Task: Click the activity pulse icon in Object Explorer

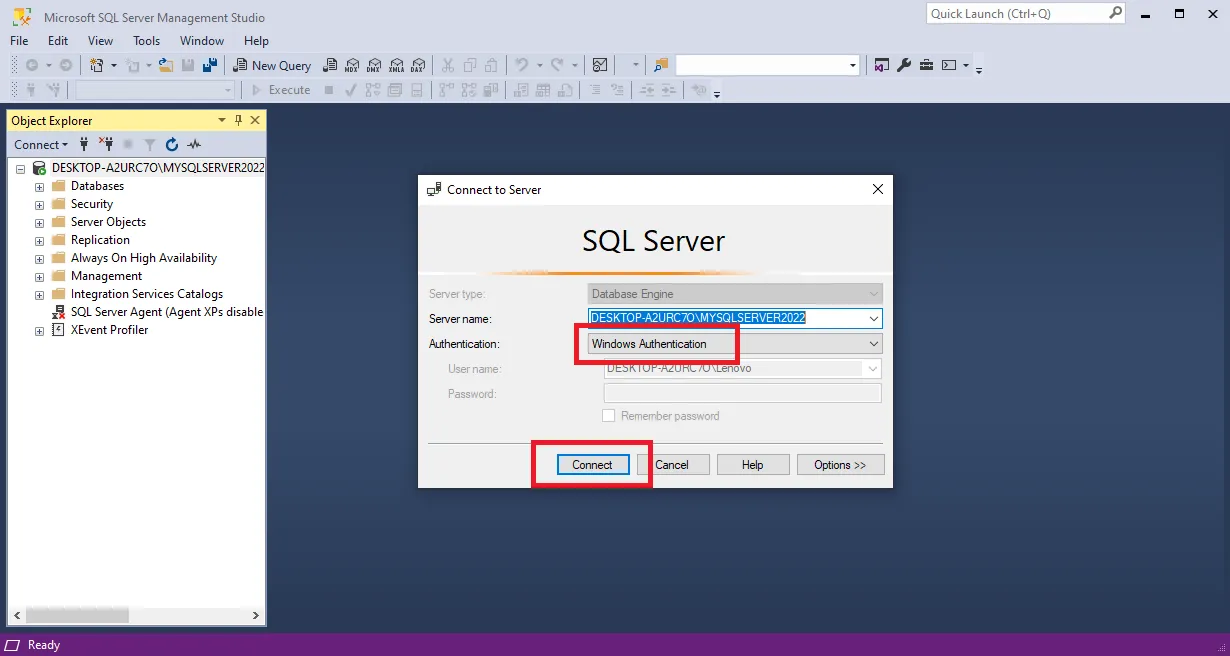Action: click(194, 144)
